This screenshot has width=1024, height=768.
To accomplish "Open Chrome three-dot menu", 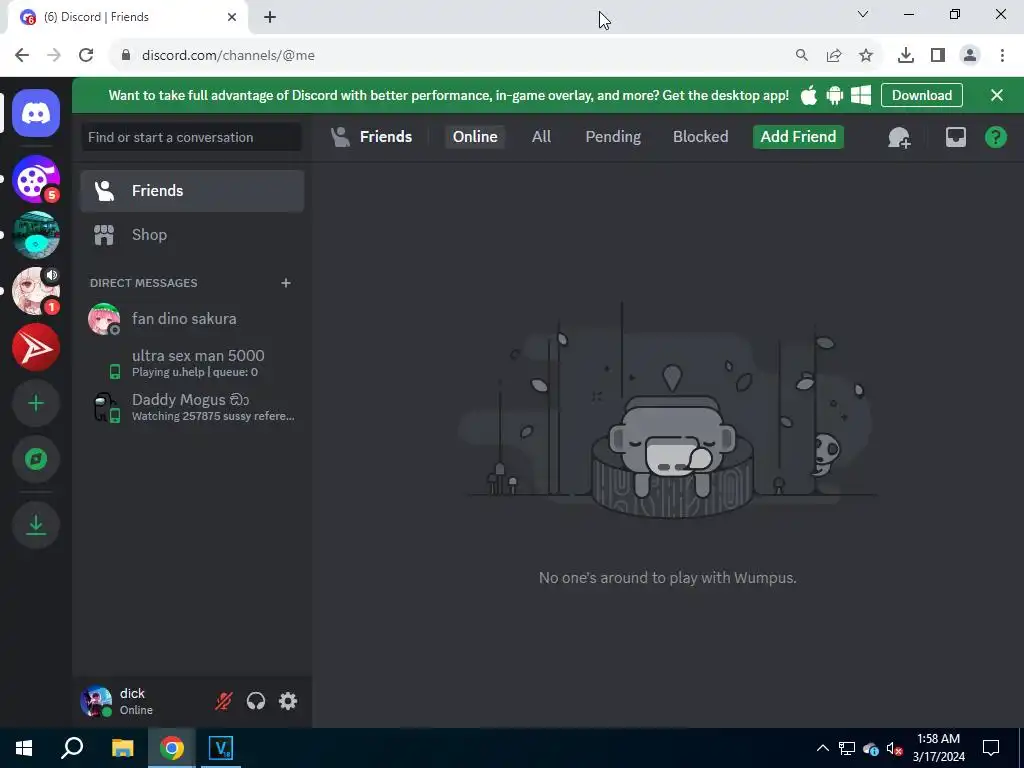I will tap(1002, 56).
